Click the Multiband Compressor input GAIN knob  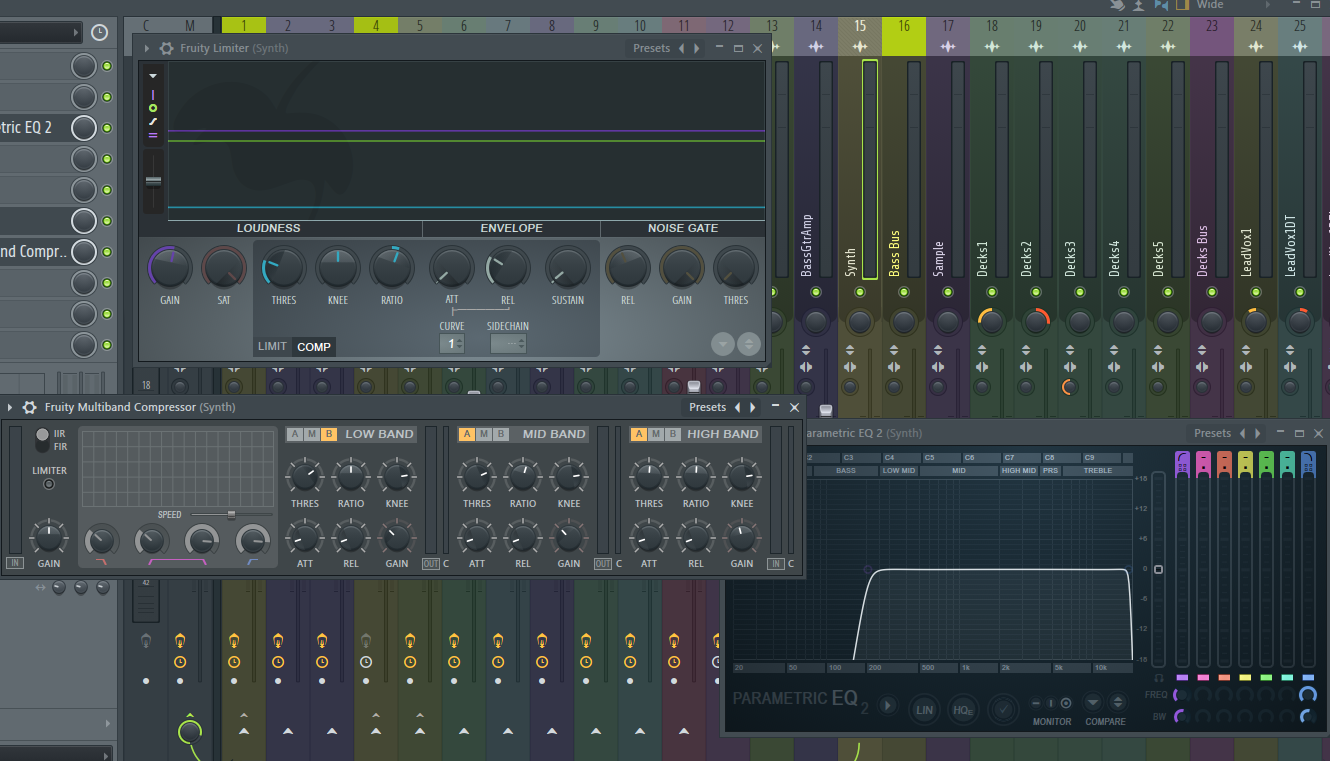[49, 537]
